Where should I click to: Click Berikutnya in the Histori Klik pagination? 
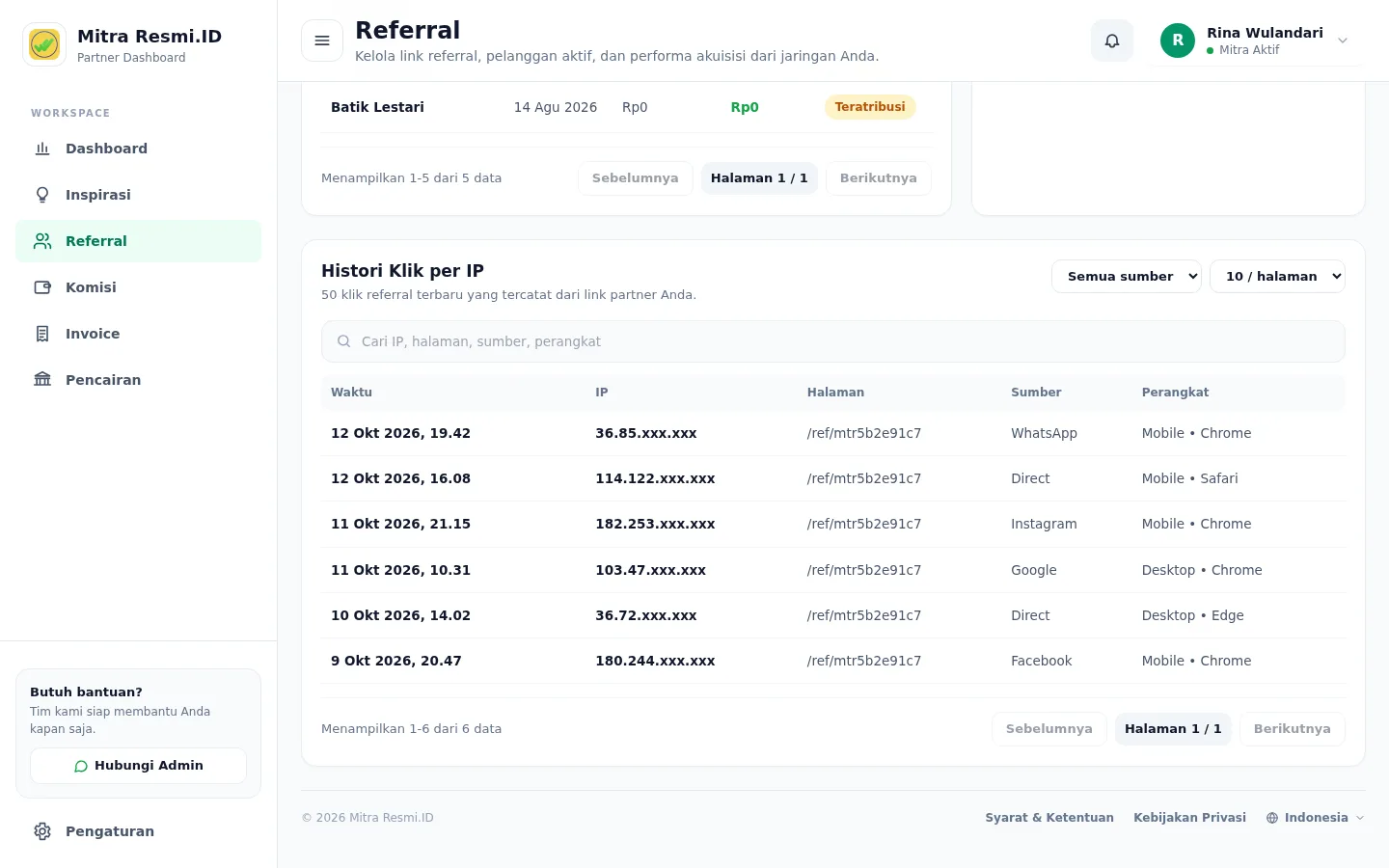[x=1293, y=729]
